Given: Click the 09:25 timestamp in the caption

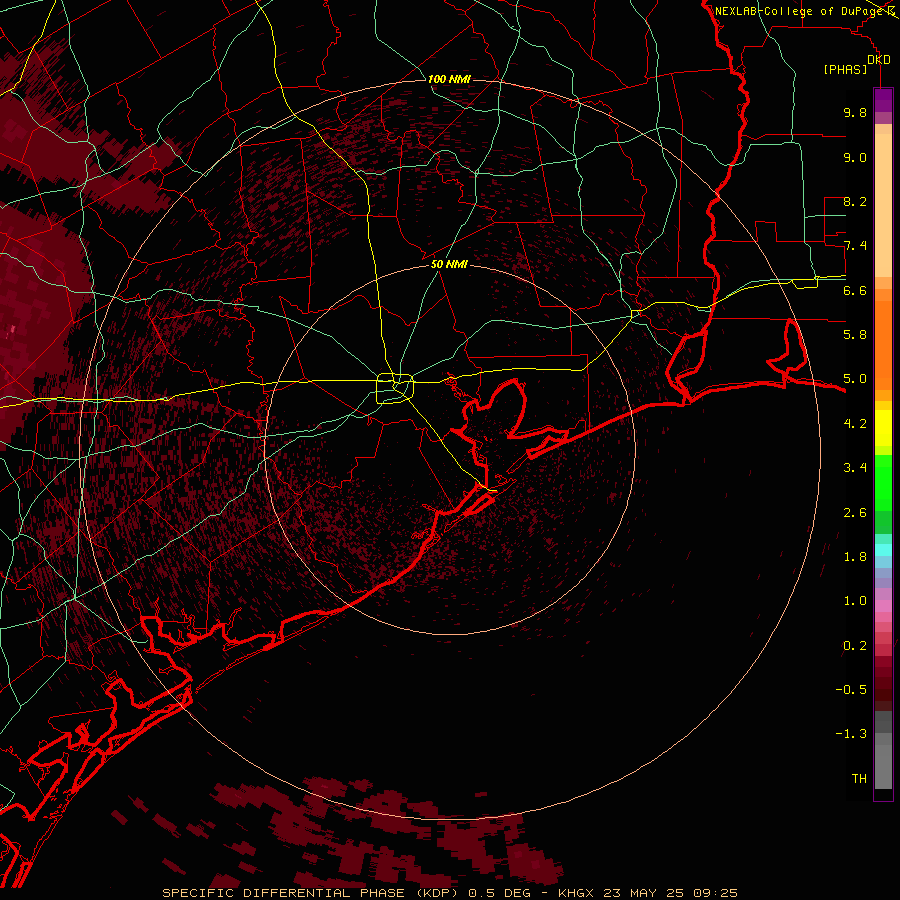Looking at the screenshot, I should 714,893.
